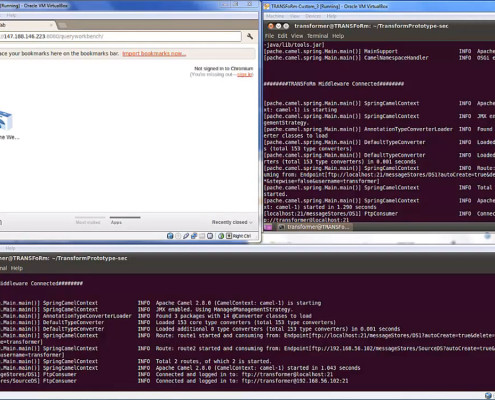The width and height of the screenshot is (495, 400).
Task: Open the web app icon on the new tab page
Action: (x=7, y=121)
